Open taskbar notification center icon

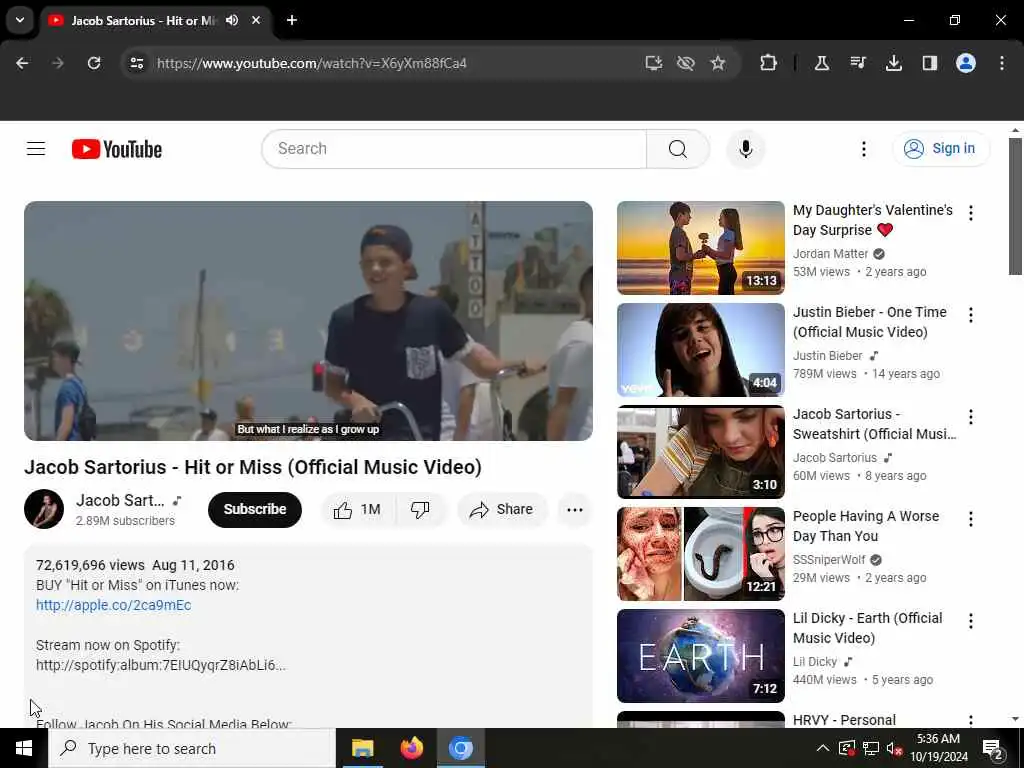pos(993,750)
